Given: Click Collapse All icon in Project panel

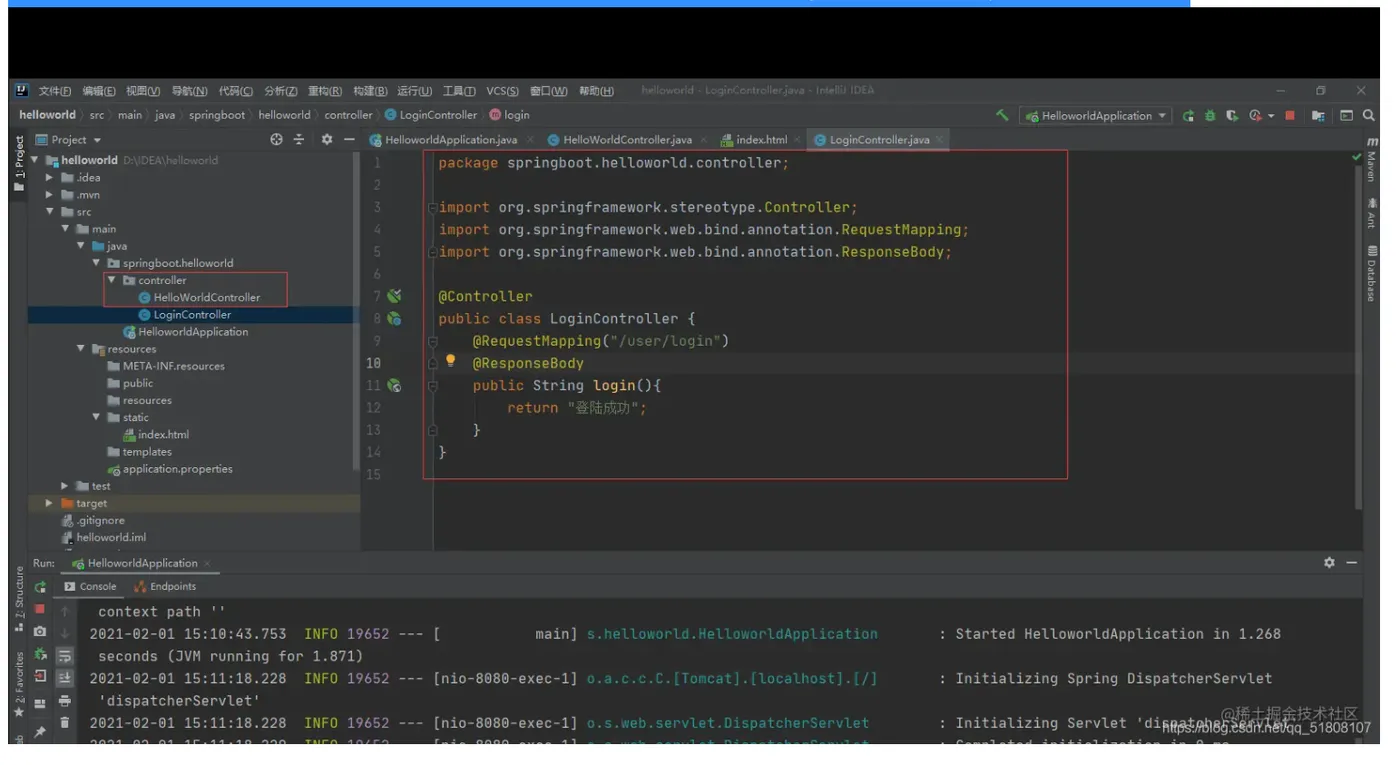Looking at the screenshot, I should click(298, 140).
